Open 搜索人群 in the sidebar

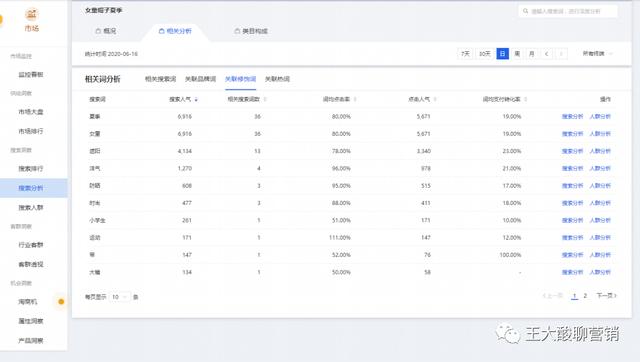(31, 208)
